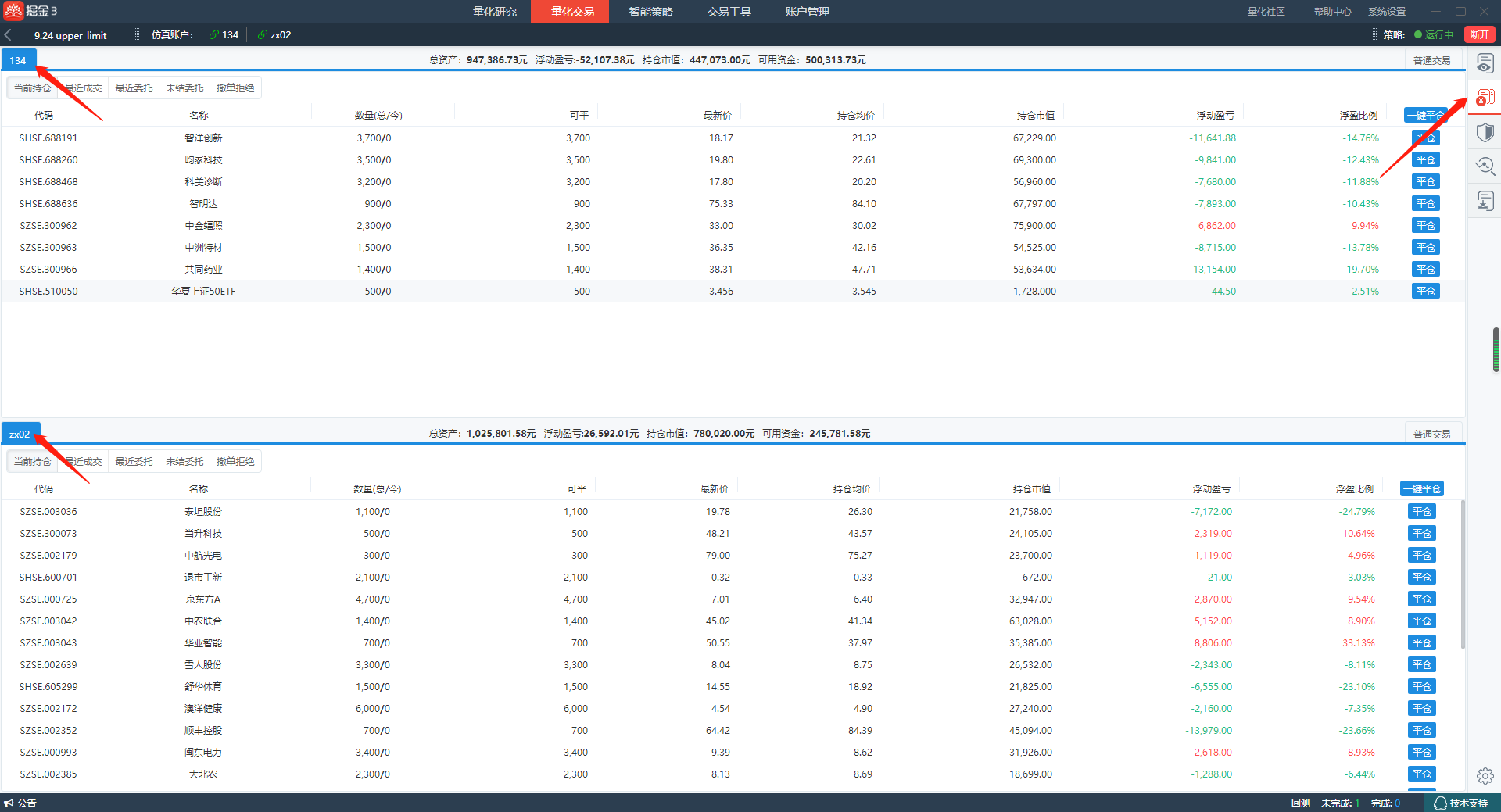The image size is (1501, 812).
Task: Open 最近委托 tab in account 134
Action: click(134, 88)
